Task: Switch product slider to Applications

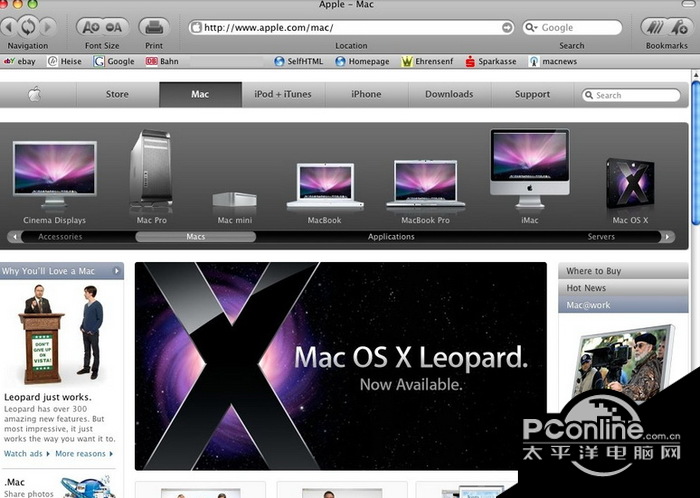Action: 391,237
